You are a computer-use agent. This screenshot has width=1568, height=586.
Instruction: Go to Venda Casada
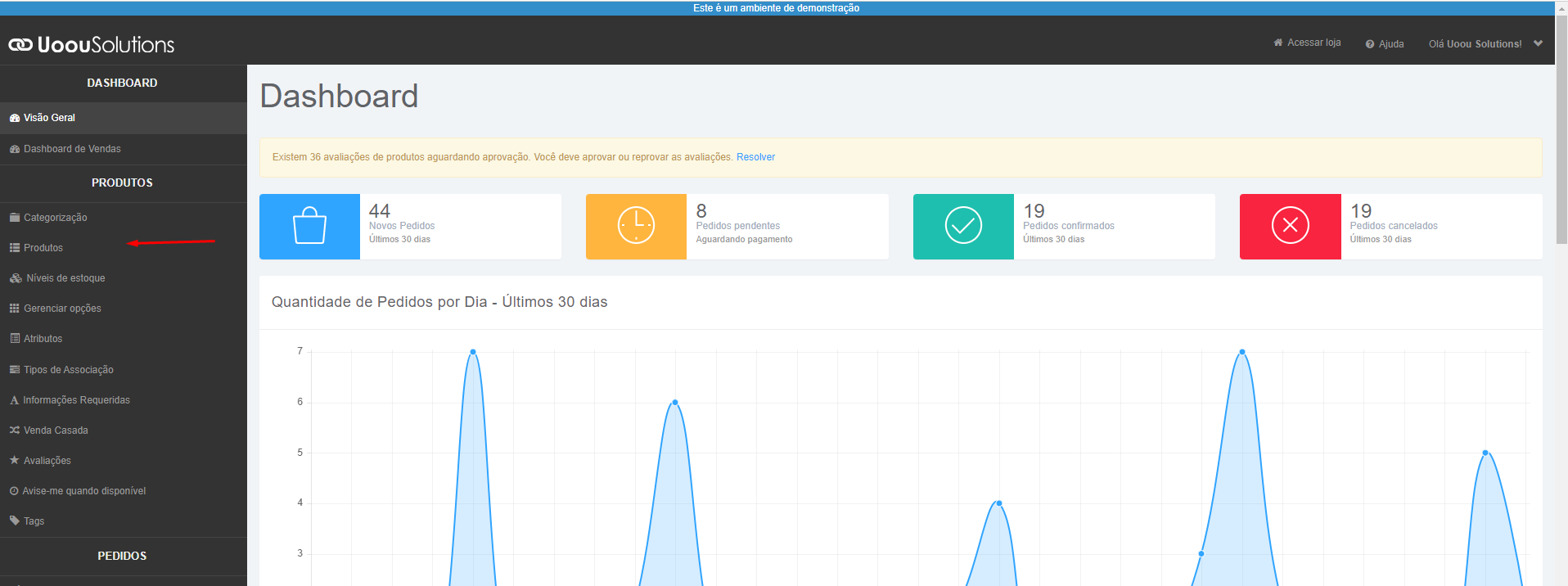click(123, 430)
